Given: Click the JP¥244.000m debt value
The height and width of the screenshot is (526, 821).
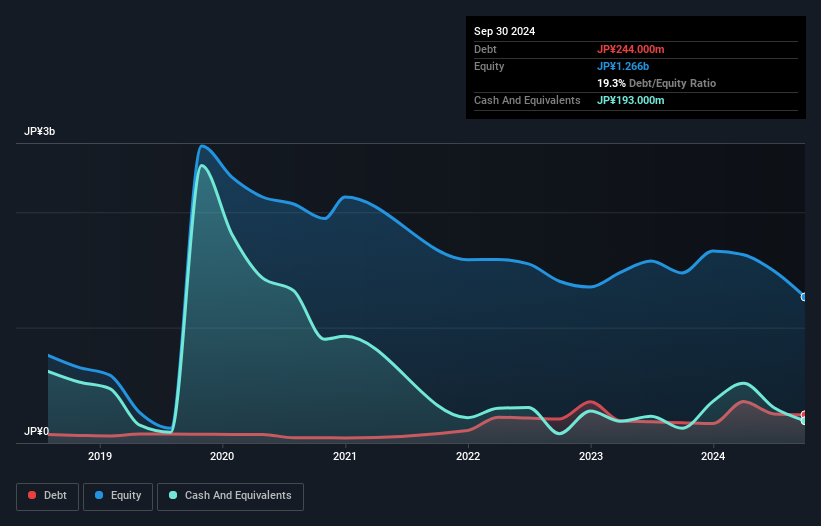Looking at the screenshot, I should point(630,49).
